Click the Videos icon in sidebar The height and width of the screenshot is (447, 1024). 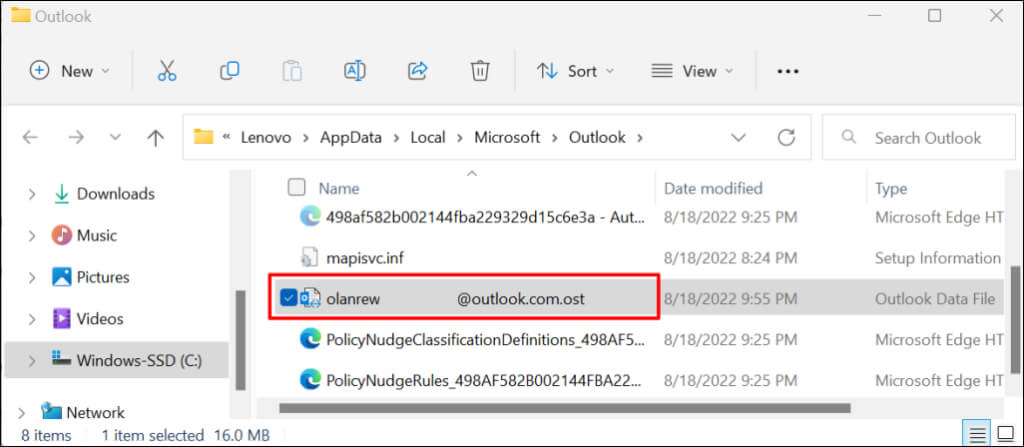click(x=61, y=319)
